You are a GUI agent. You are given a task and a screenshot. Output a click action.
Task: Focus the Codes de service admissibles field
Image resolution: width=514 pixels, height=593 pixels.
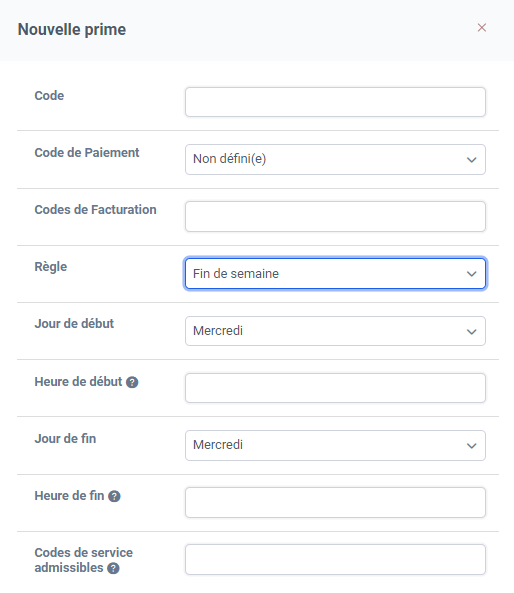[335, 560]
